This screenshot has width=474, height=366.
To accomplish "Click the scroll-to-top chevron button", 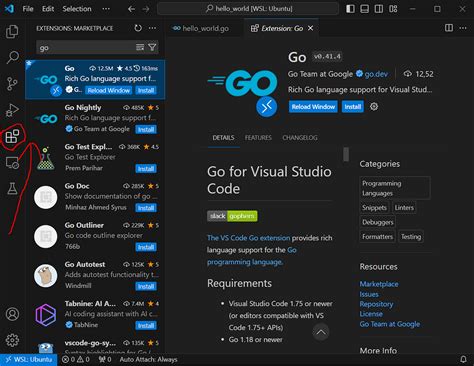I will click(321, 332).
